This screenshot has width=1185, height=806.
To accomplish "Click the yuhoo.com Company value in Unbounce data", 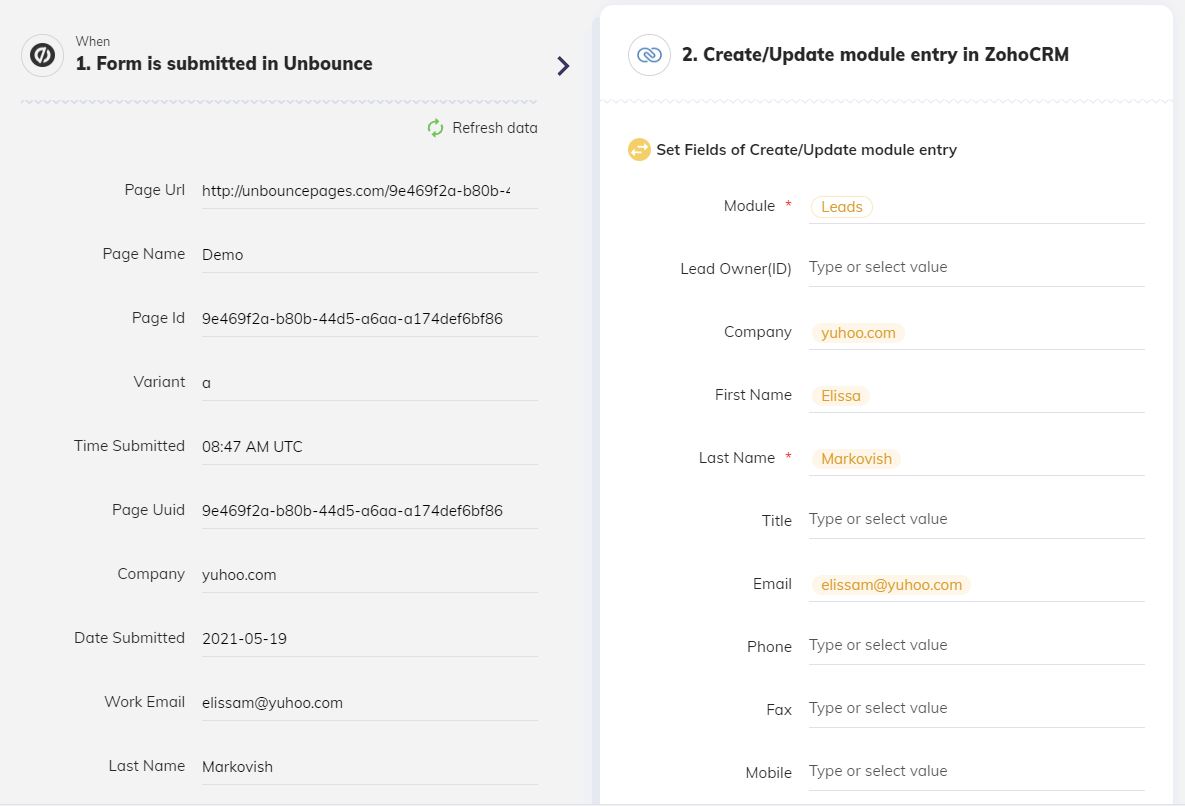I will [239, 575].
